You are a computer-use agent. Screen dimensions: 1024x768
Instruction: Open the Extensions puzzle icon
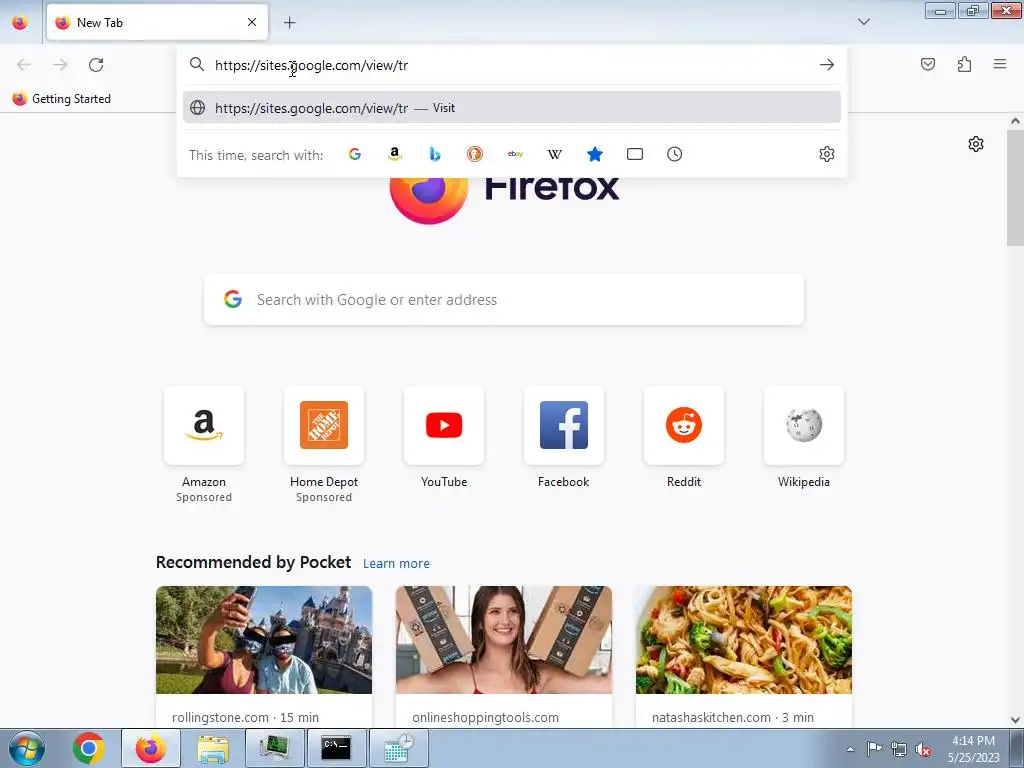point(964,64)
